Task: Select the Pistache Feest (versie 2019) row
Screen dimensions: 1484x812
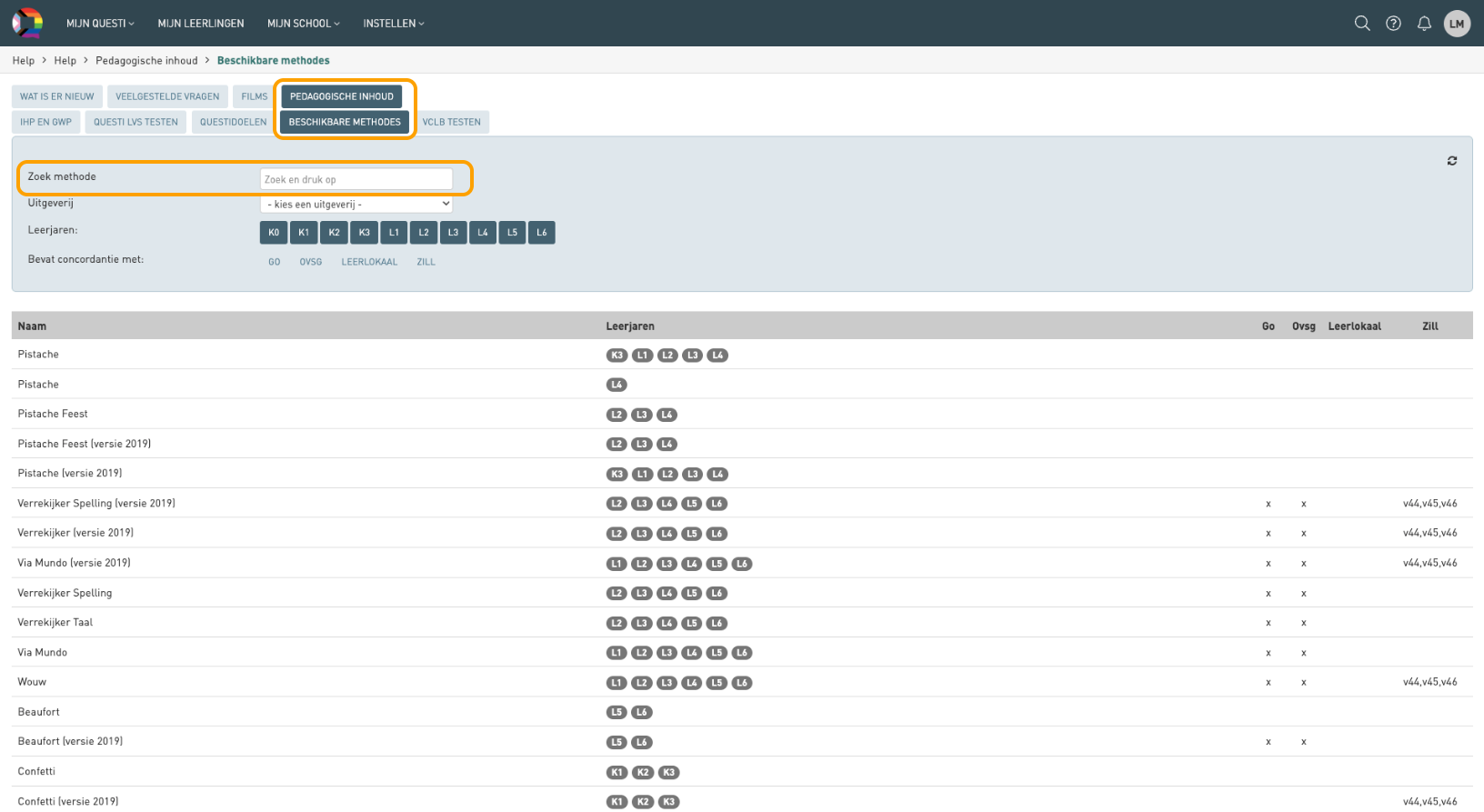Action: click(x=742, y=444)
